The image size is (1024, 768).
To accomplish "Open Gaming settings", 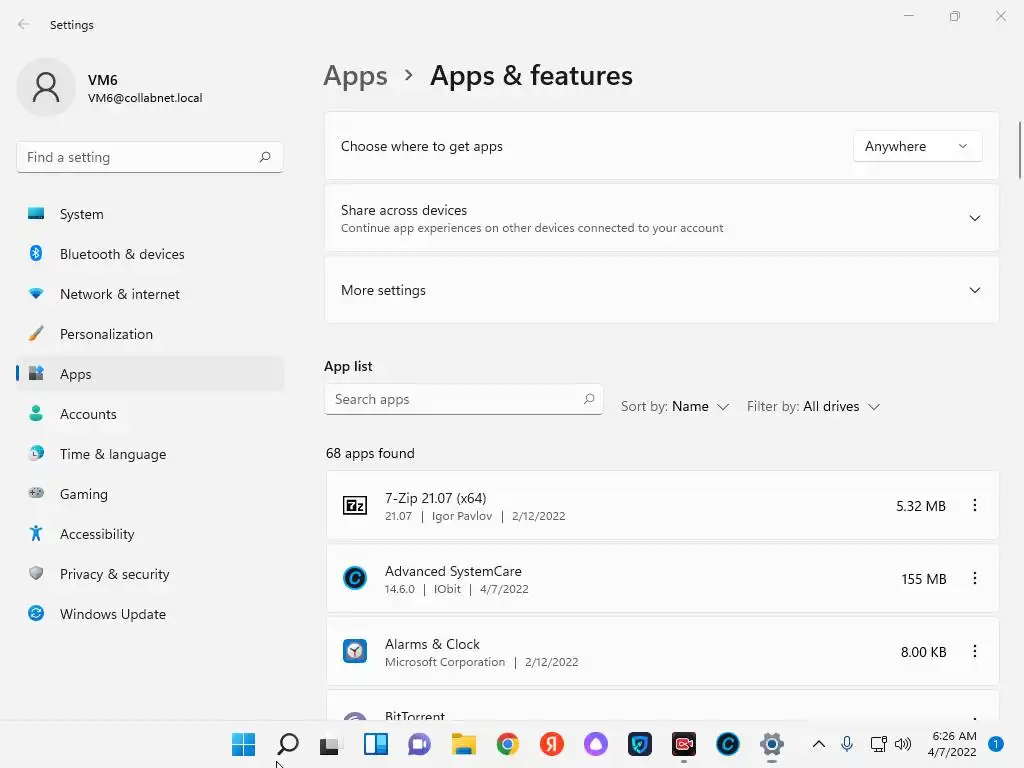I will click(150, 494).
